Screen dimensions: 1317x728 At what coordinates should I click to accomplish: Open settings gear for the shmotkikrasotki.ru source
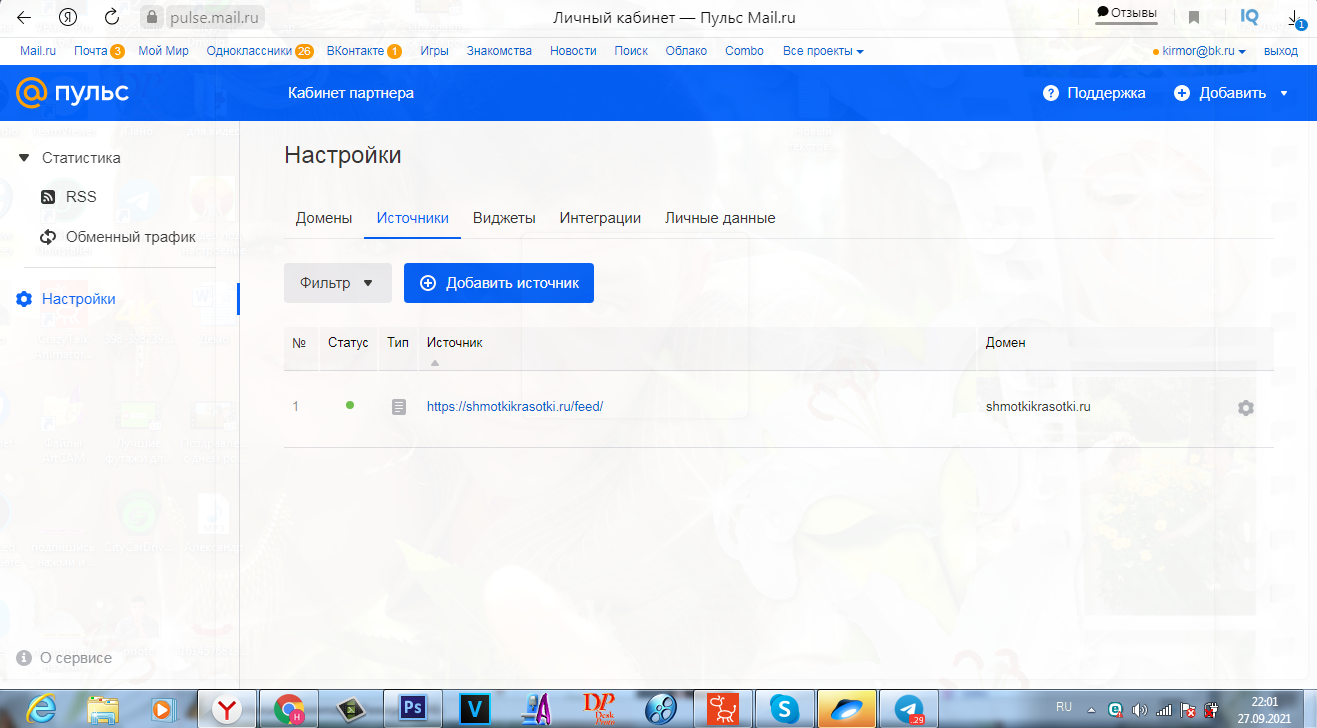(1245, 408)
